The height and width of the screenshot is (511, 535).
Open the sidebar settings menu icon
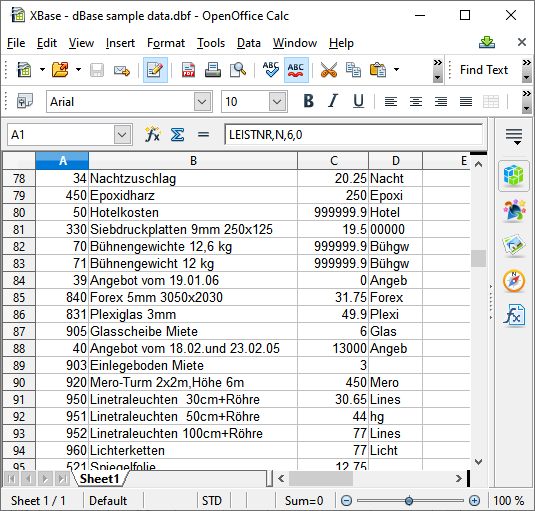pos(514,136)
